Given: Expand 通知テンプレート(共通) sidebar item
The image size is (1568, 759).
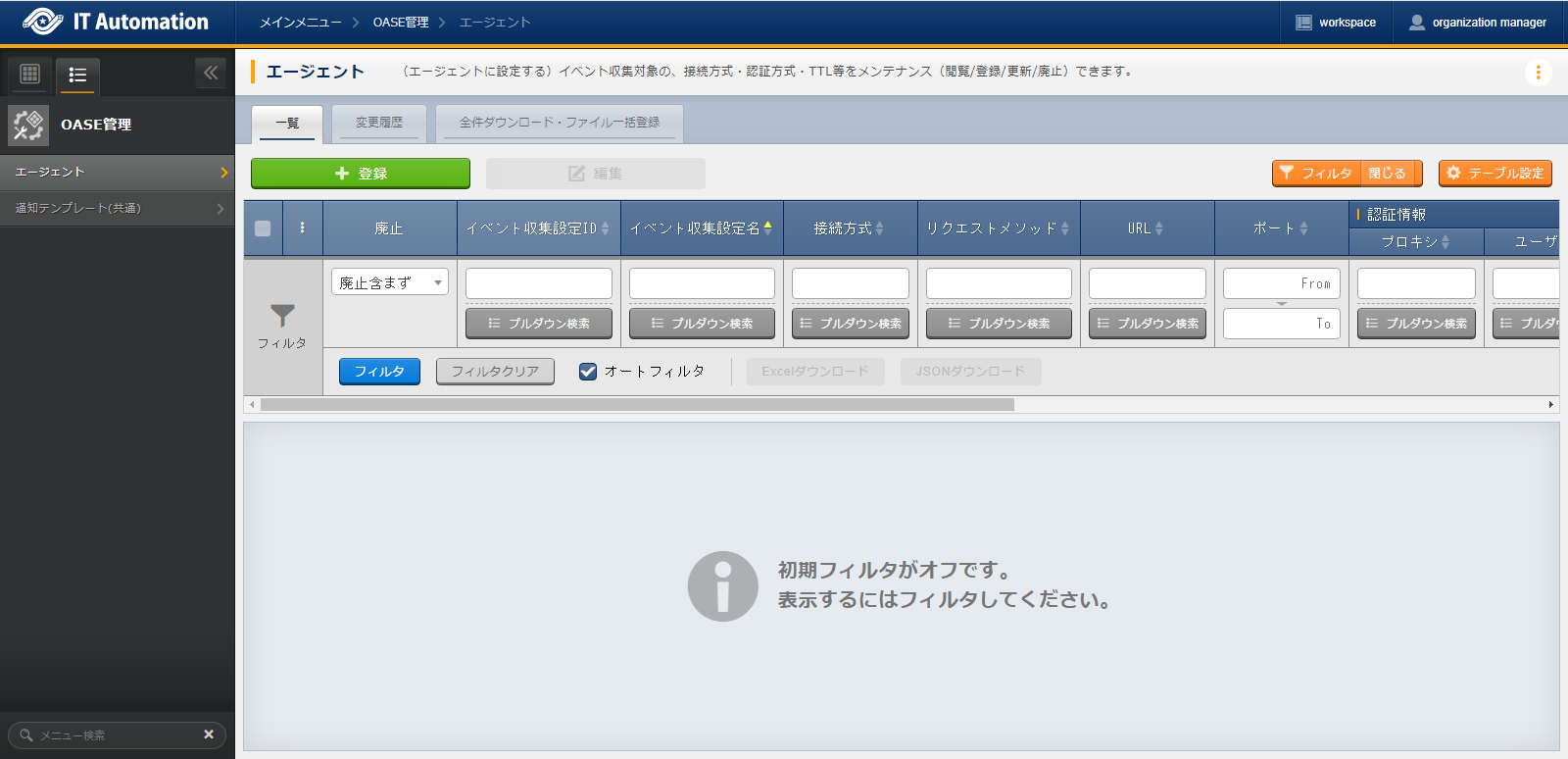Looking at the screenshot, I should click(117, 208).
